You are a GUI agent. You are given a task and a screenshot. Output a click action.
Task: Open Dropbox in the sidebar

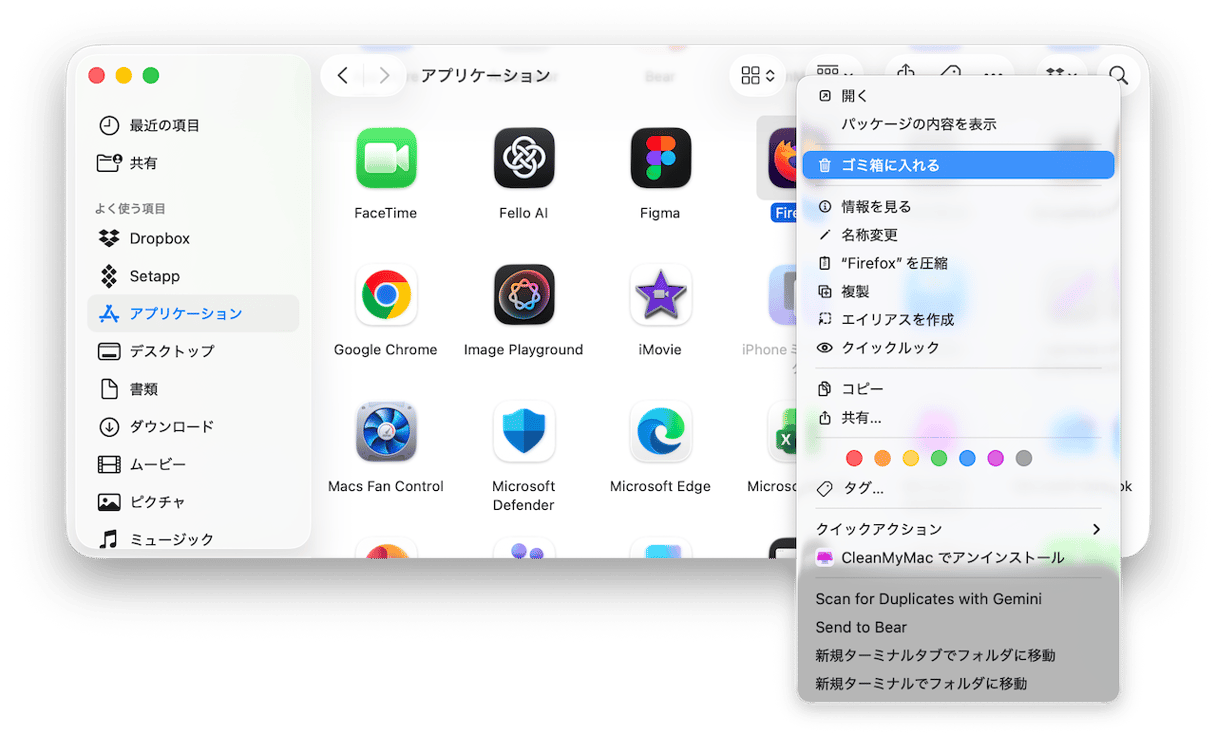pyautogui.click(x=193, y=238)
